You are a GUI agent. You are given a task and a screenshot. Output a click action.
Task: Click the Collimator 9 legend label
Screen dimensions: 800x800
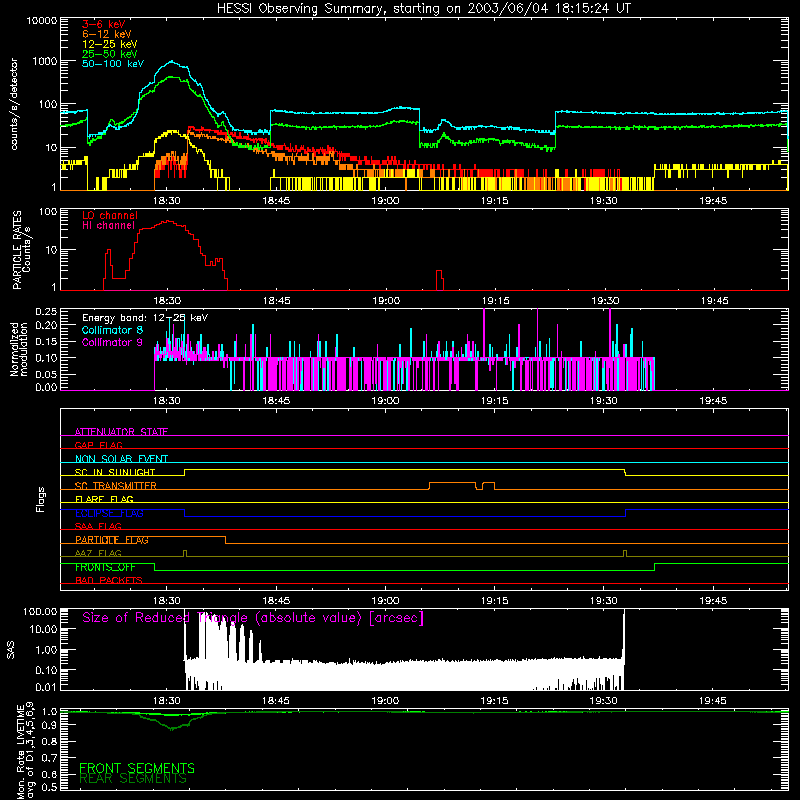click(x=112, y=342)
